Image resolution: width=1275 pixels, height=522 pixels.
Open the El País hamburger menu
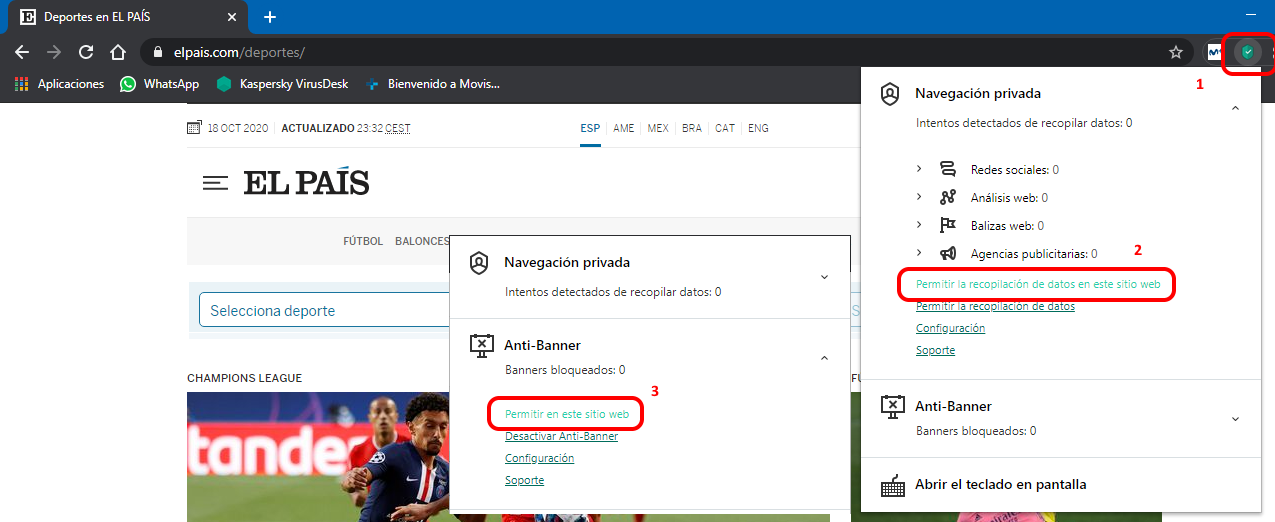pyautogui.click(x=215, y=182)
